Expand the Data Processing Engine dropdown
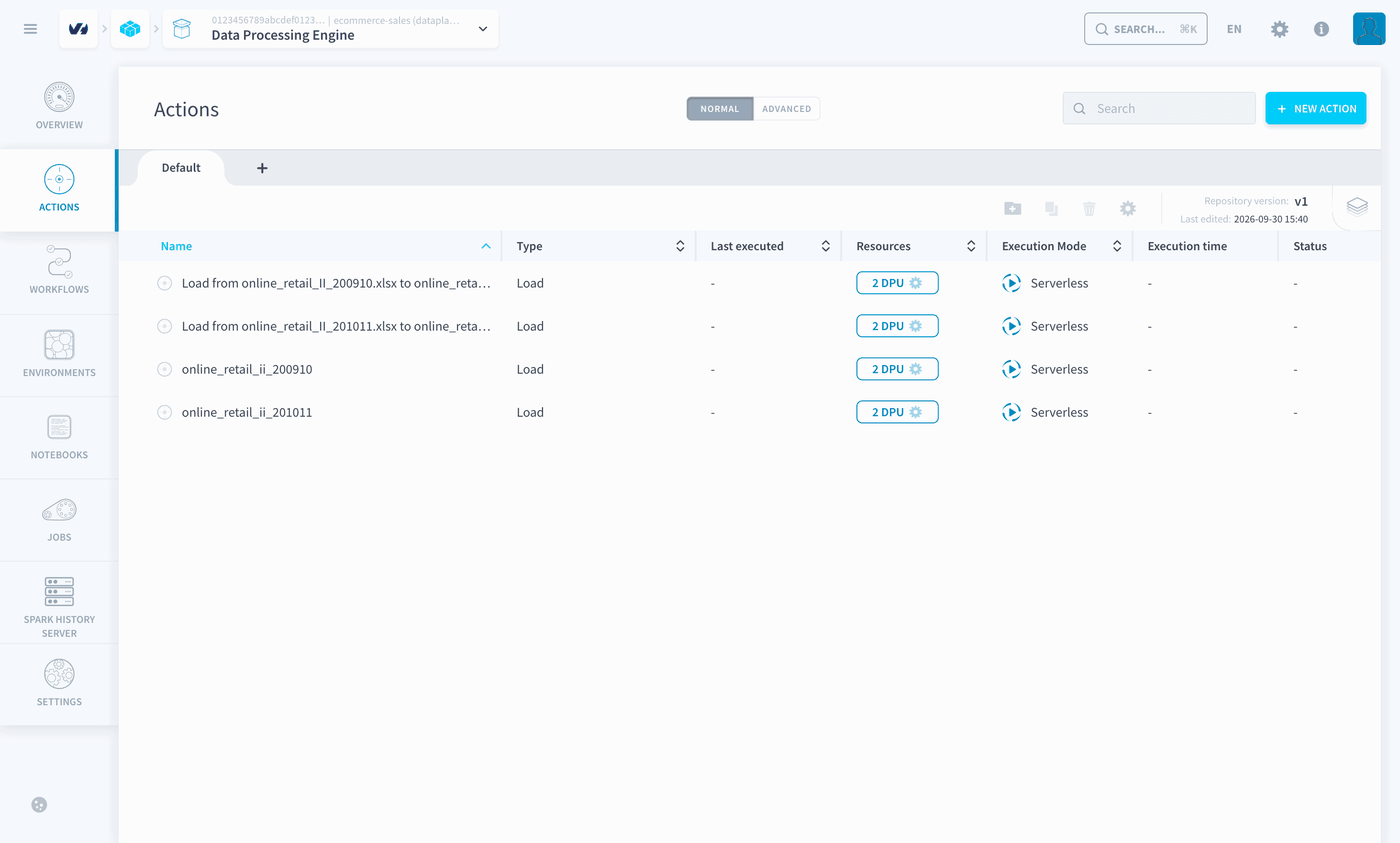 (483, 29)
